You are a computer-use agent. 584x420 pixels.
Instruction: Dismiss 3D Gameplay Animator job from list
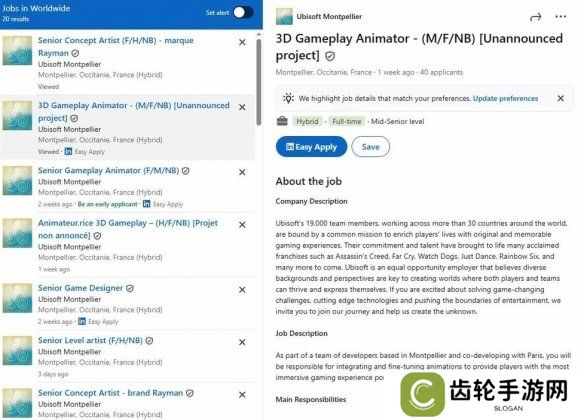click(x=242, y=107)
